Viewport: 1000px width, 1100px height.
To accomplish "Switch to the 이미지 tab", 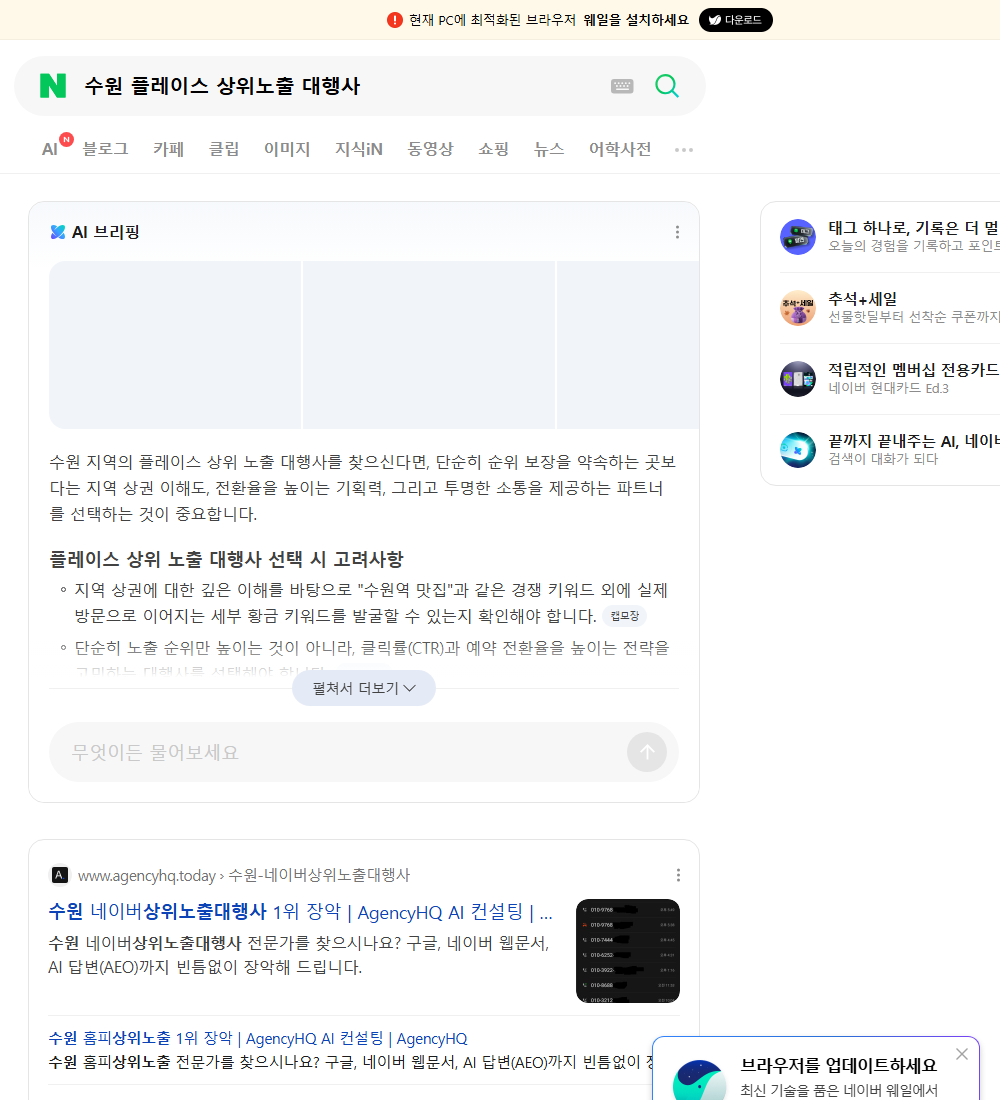I will click(x=287, y=149).
